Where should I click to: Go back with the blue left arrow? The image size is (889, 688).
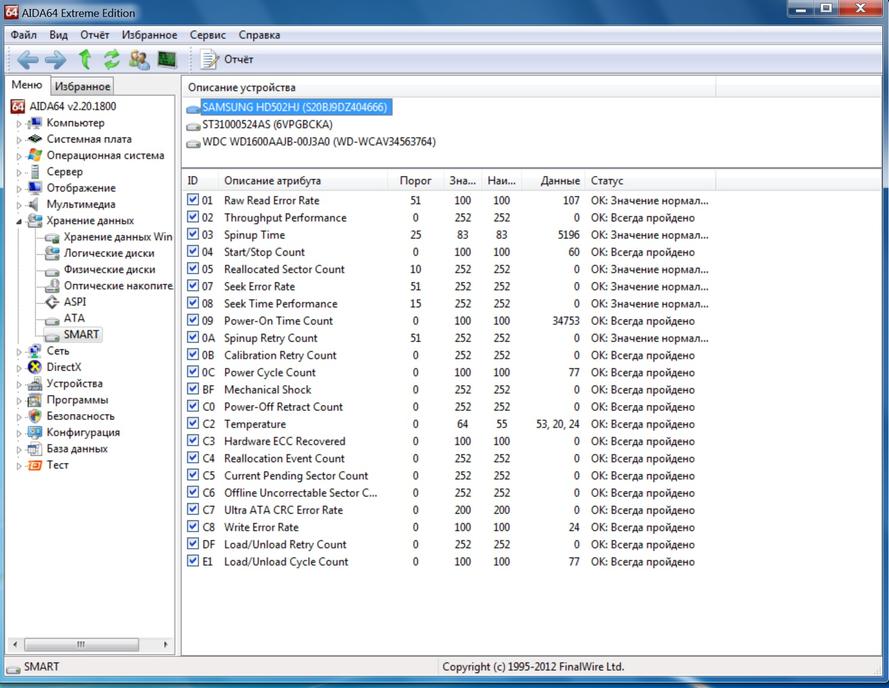click(27, 60)
